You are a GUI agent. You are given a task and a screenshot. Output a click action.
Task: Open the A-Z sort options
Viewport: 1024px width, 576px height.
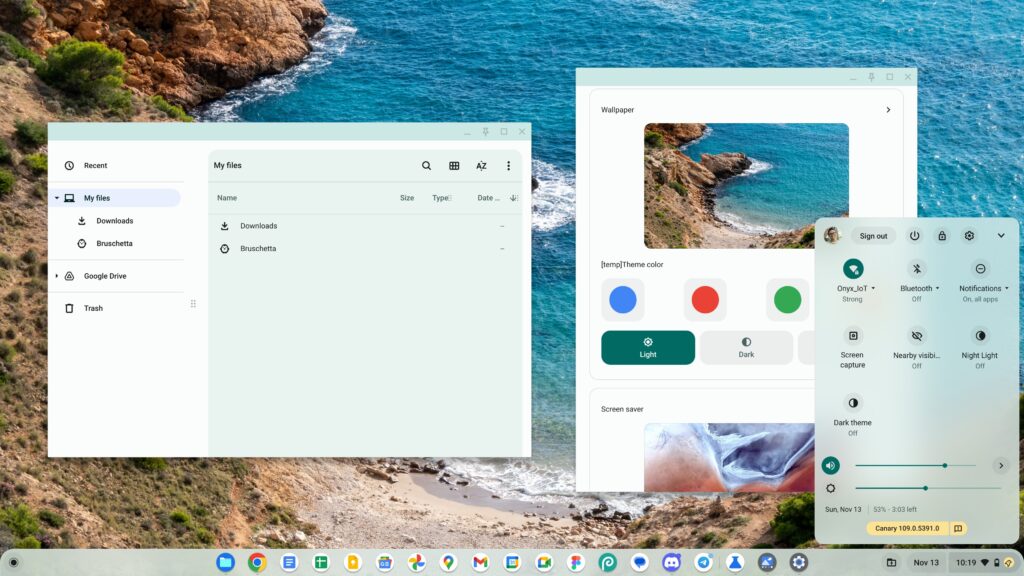481,165
